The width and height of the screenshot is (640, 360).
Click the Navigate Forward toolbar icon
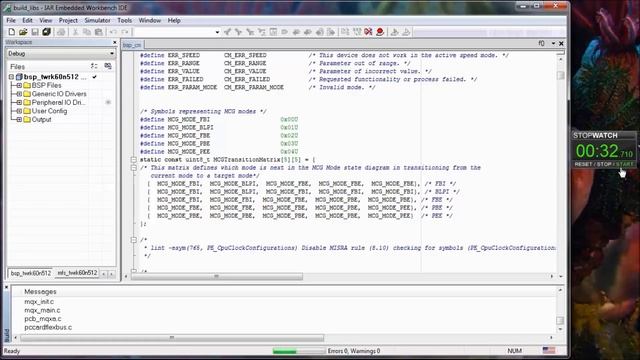click(x=331, y=32)
